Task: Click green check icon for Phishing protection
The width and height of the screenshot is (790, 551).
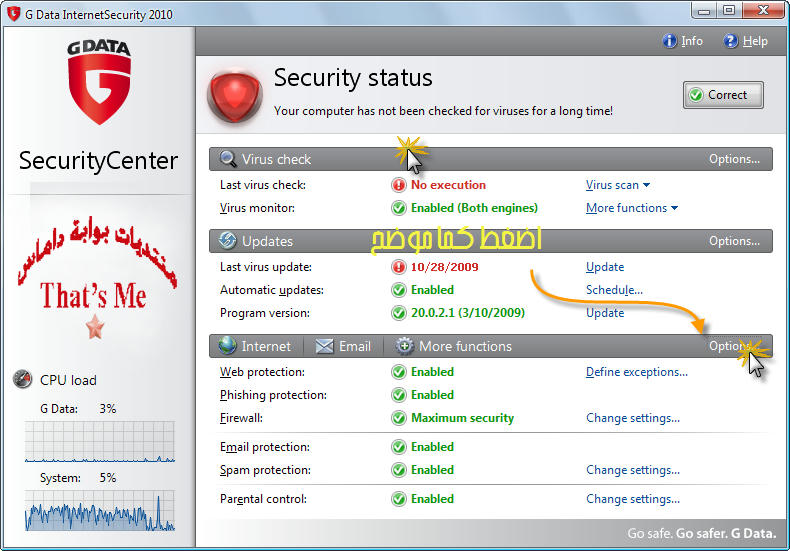Action: tap(399, 395)
